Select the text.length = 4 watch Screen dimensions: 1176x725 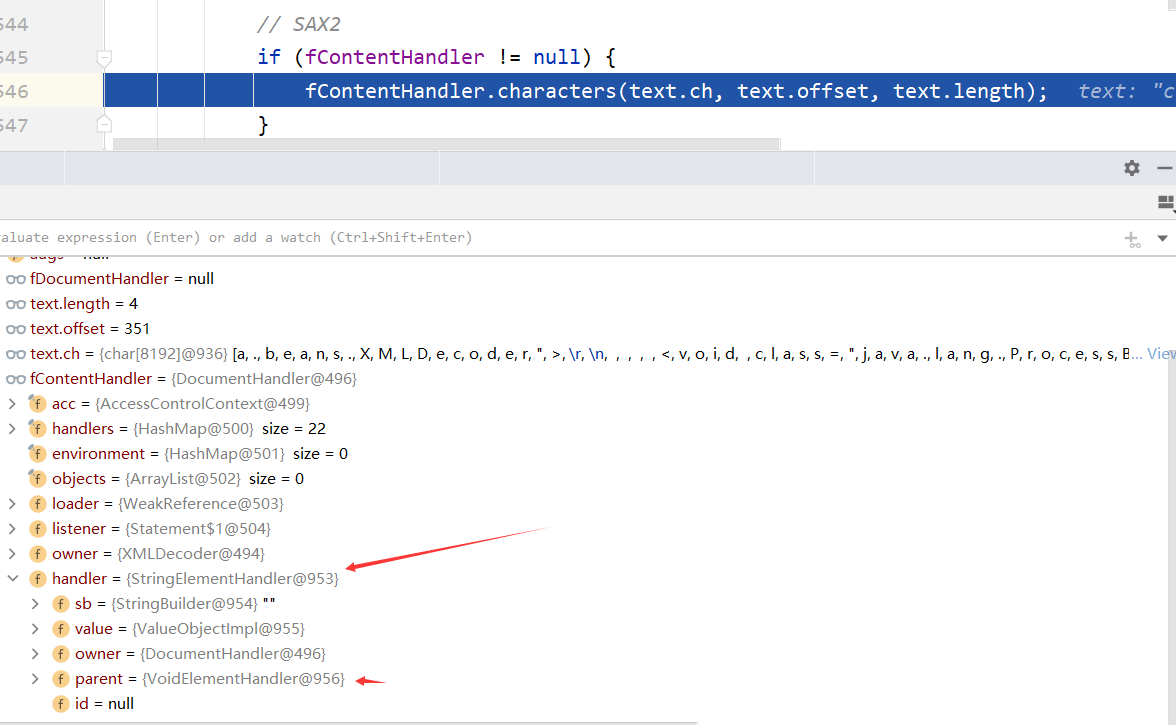84,304
